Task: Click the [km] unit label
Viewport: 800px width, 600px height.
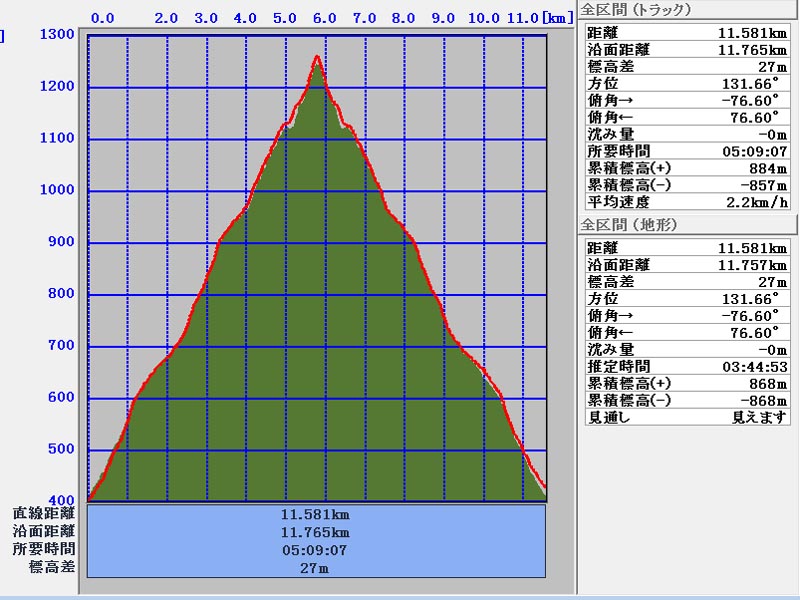Action: pyautogui.click(x=558, y=18)
